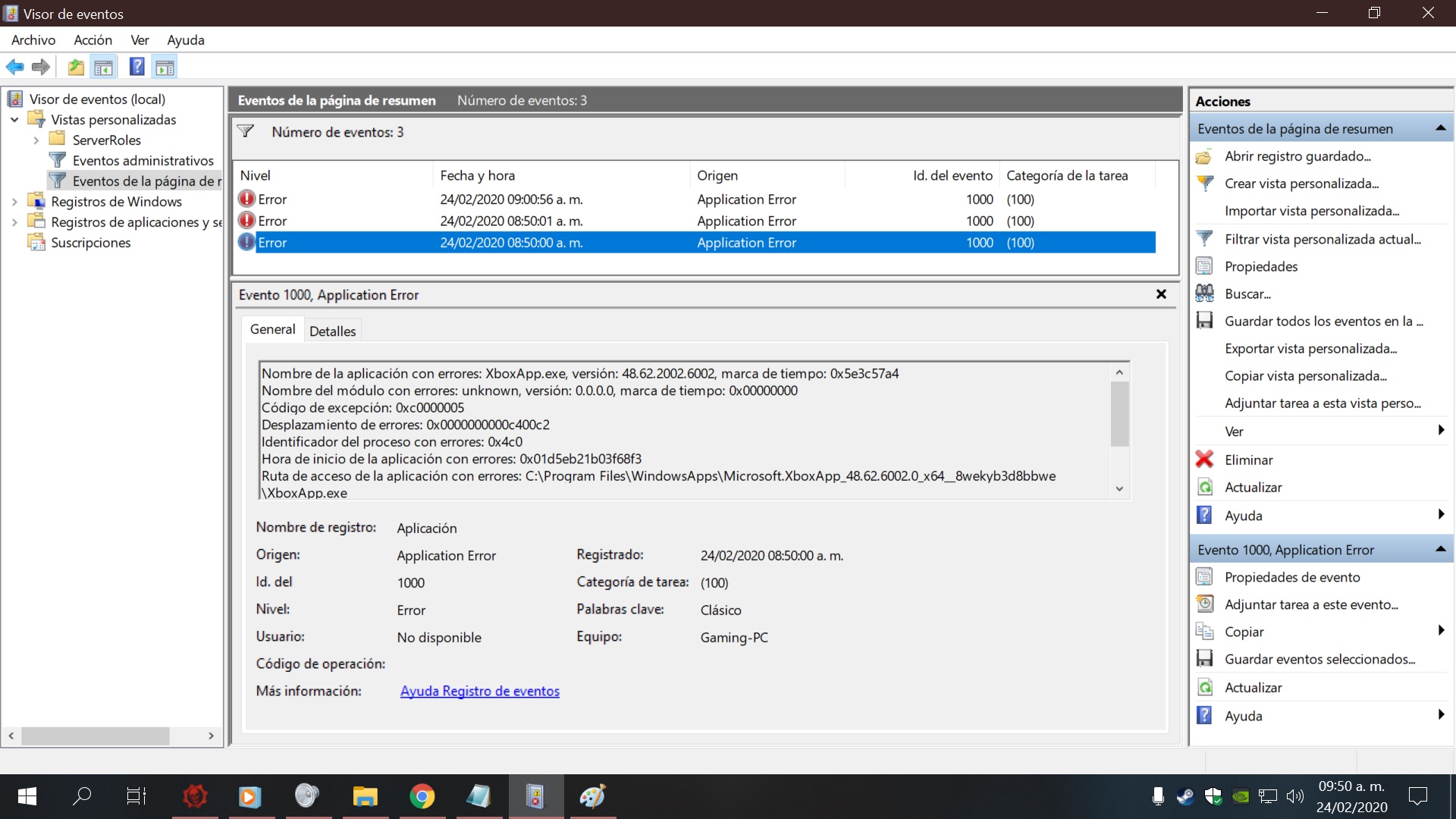
Task: Click the back arrow toolbar icon
Action: (x=14, y=67)
